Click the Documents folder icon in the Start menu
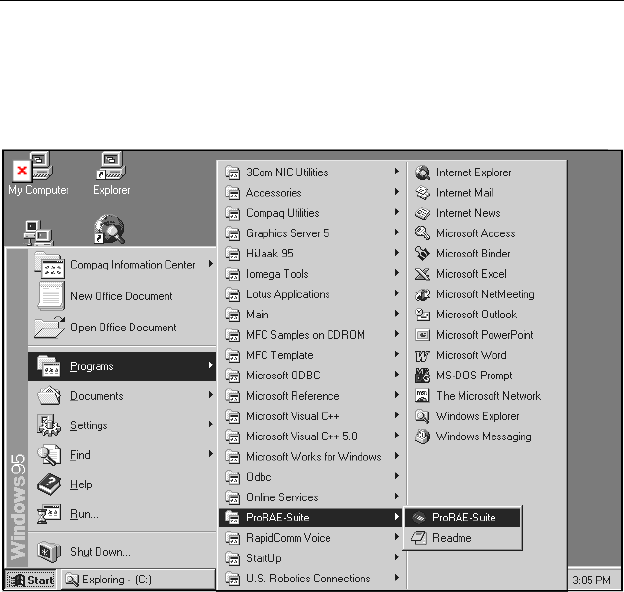Image resolution: width=624 pixels, height=592 pixels. pyautogui.click(x=49, y=396)
